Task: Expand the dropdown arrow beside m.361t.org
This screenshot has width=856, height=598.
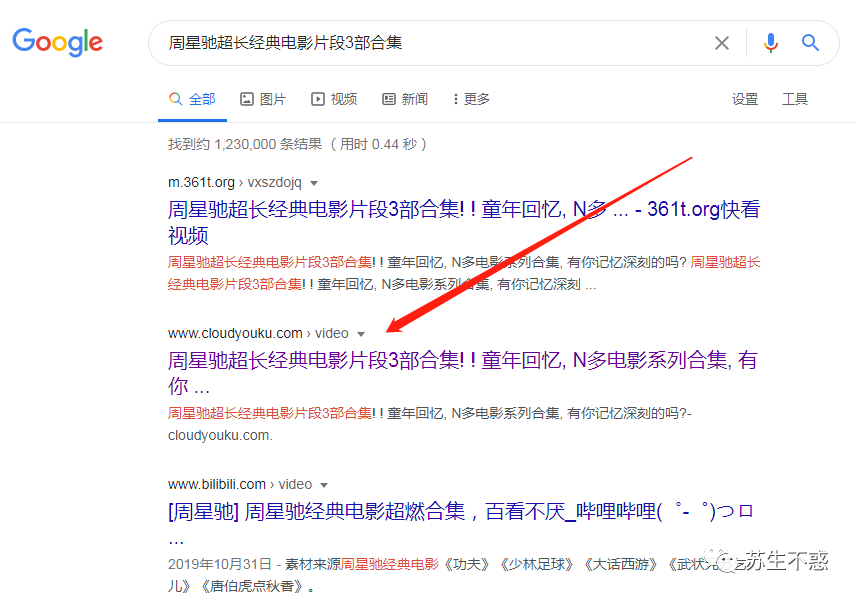Action: click(314, 183)
